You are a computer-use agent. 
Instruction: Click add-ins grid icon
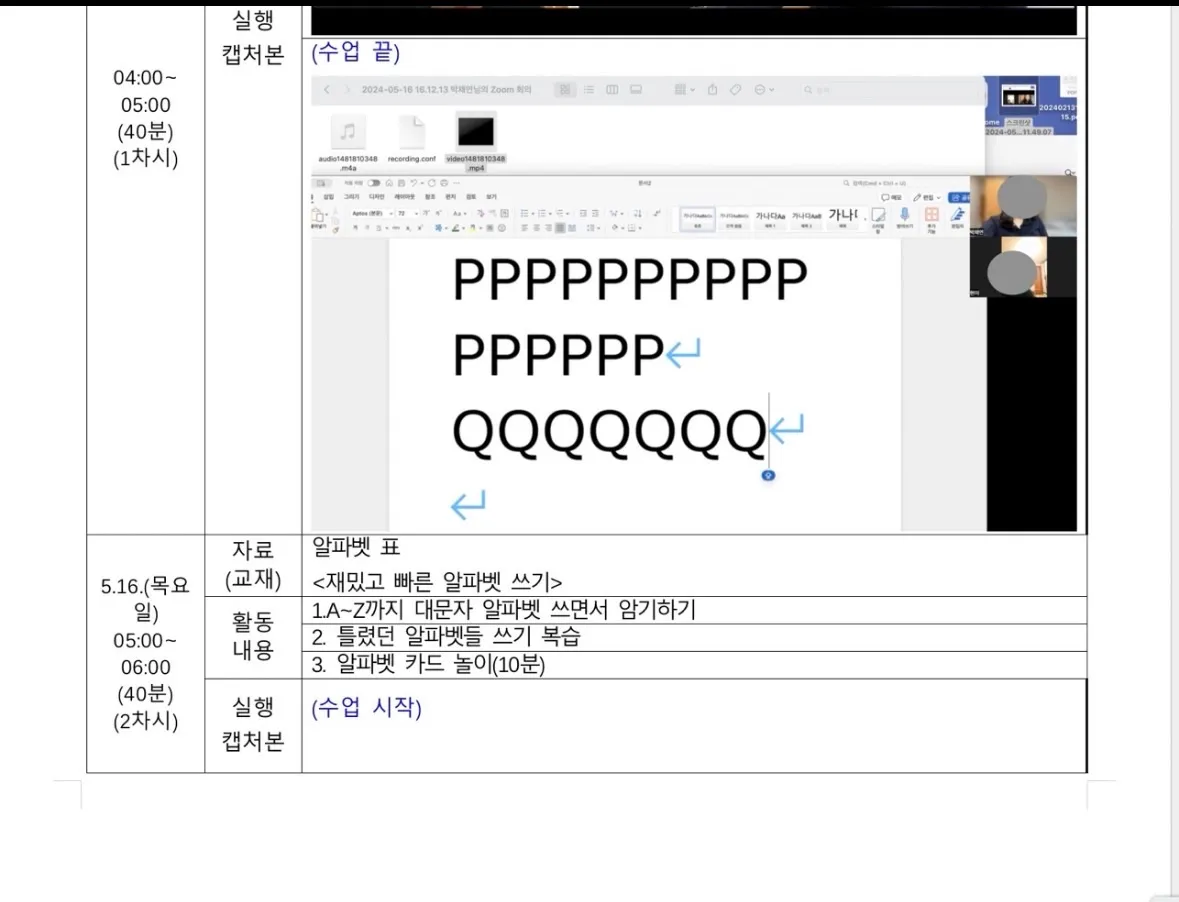coord(932,215)
